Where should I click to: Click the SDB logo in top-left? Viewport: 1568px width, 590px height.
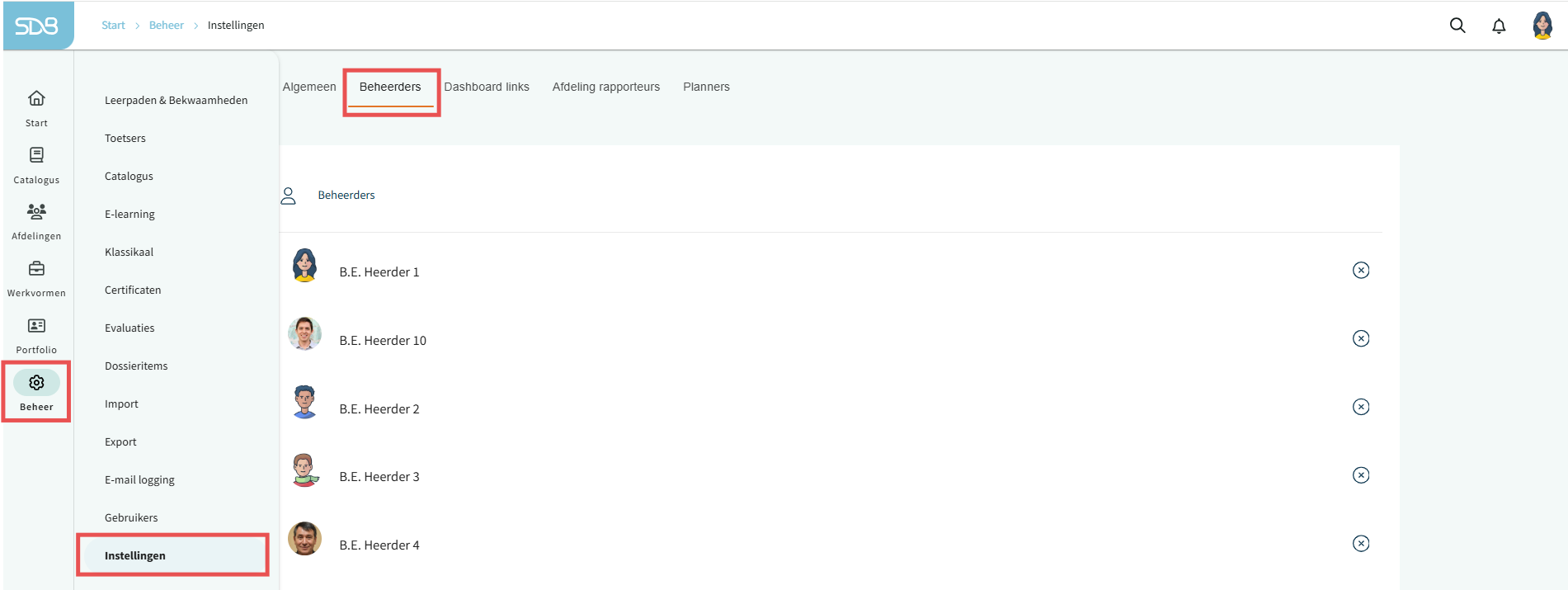click(x=37, y=26)
